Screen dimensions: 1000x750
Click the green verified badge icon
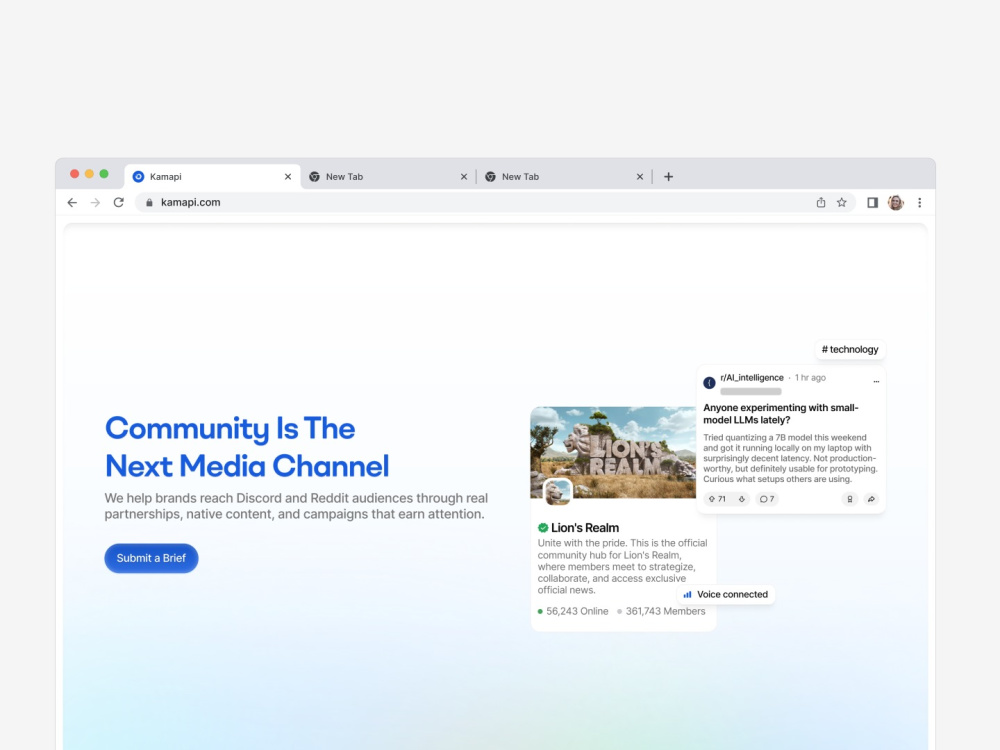543,527
